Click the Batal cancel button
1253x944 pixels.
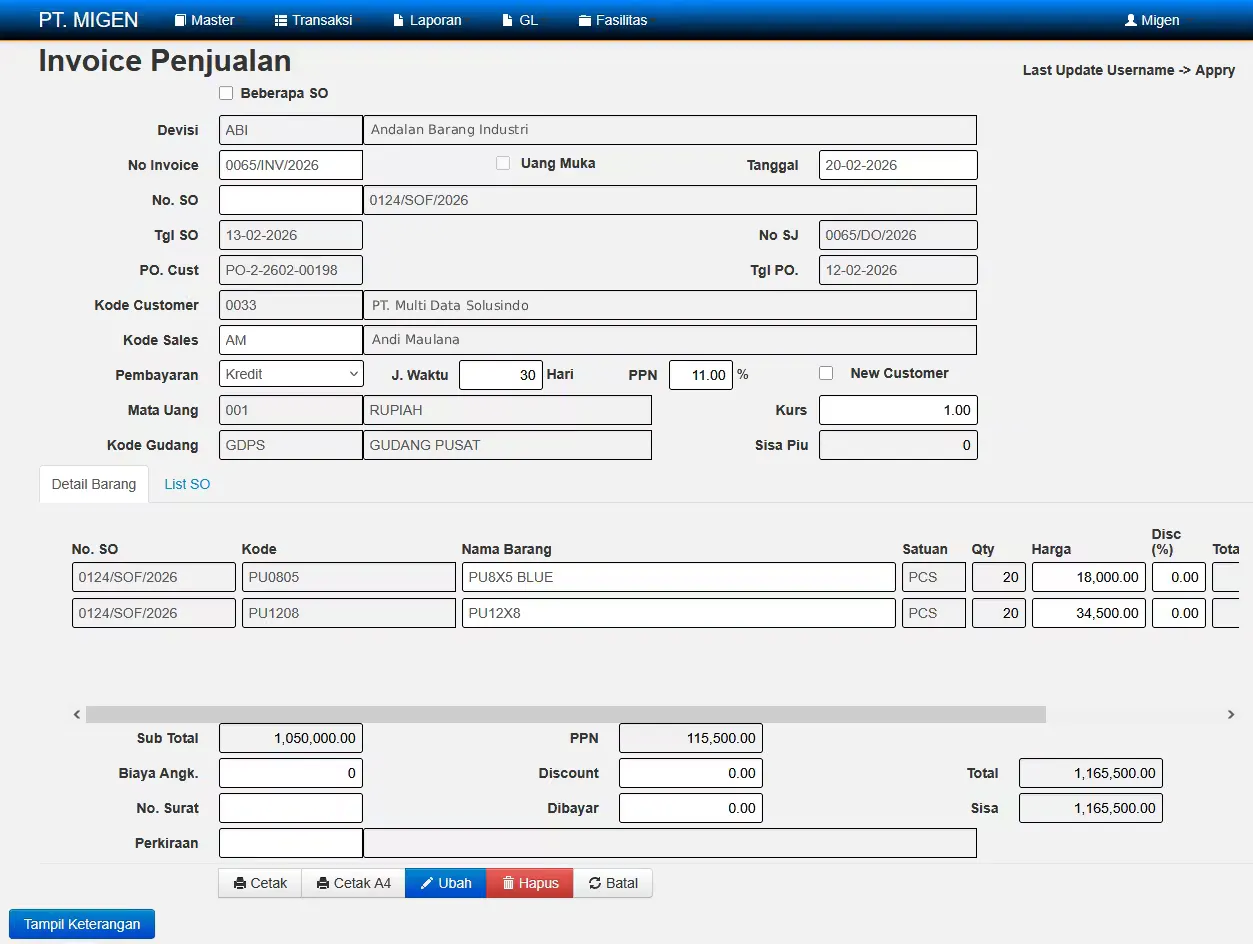[613, 883]
